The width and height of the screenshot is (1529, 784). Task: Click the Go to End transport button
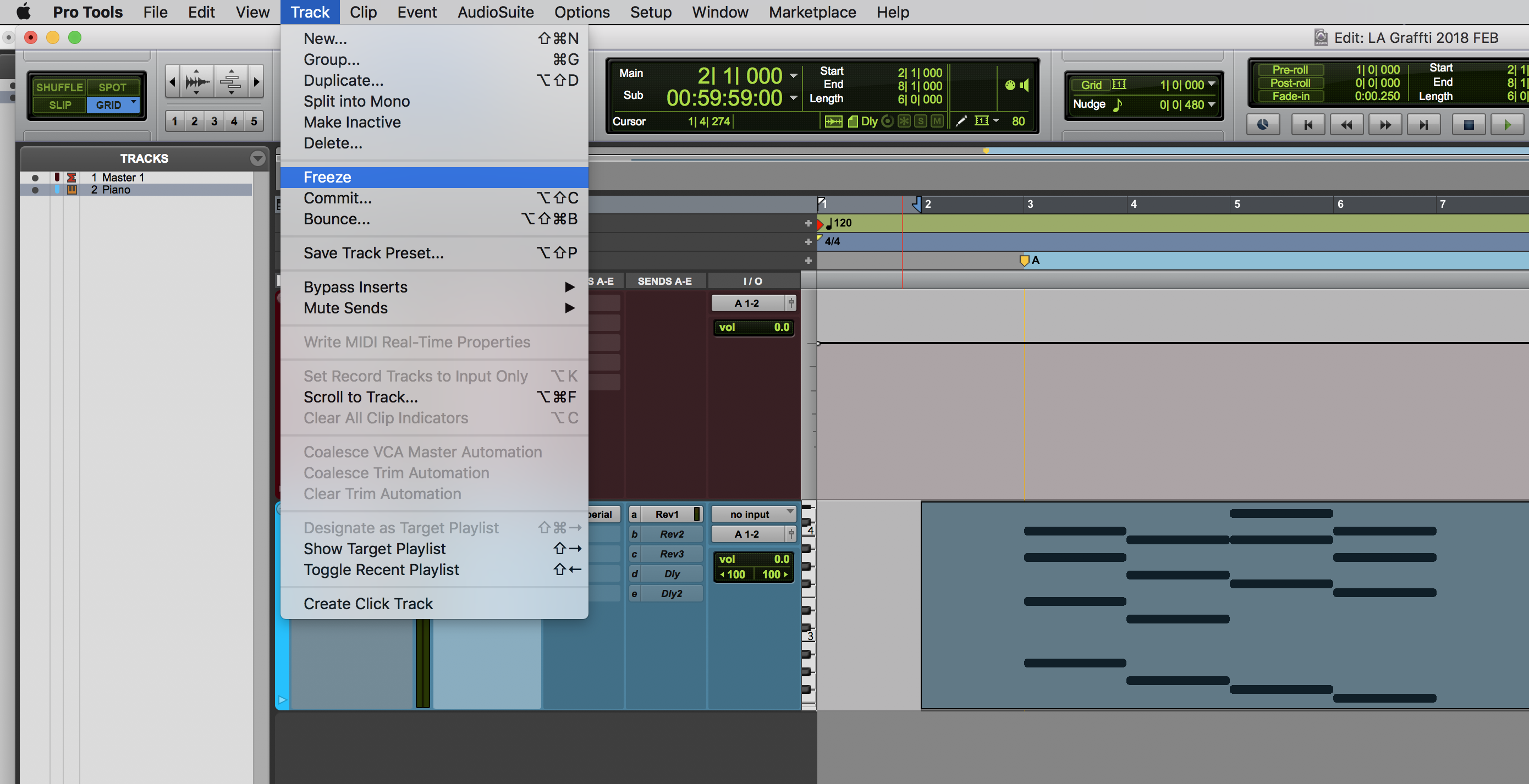coord(1423,125)
